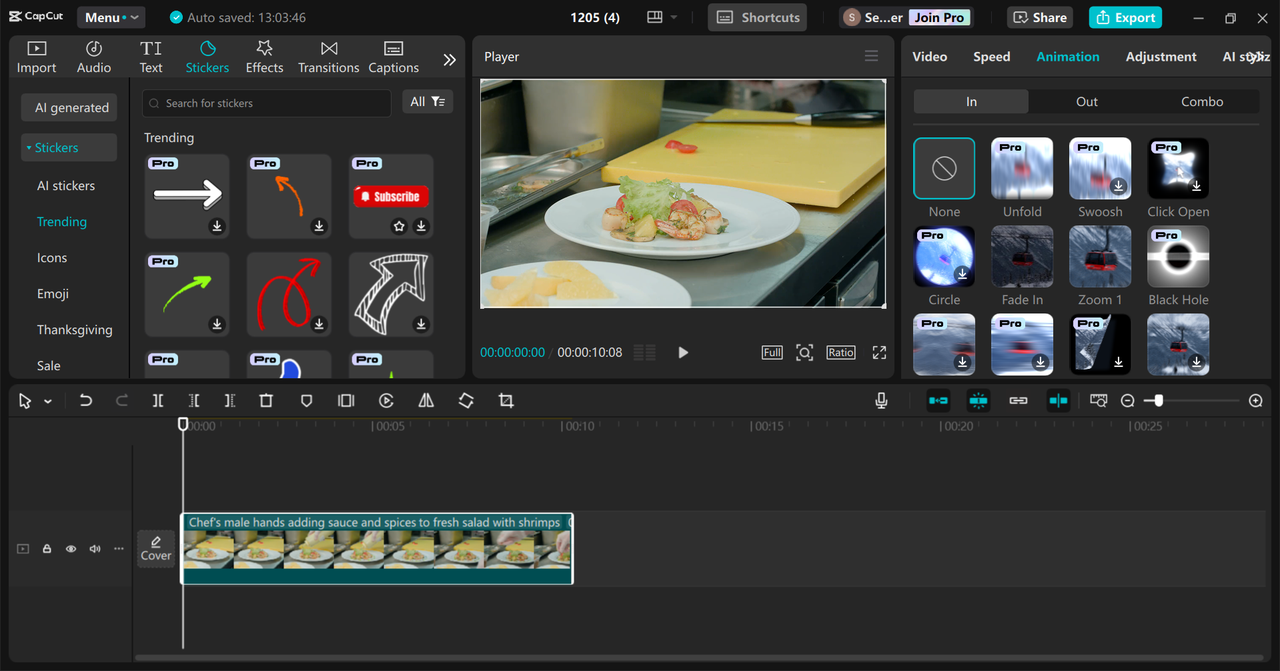Favorite the Subscribe sticker with star icon

tap(399, 226)
